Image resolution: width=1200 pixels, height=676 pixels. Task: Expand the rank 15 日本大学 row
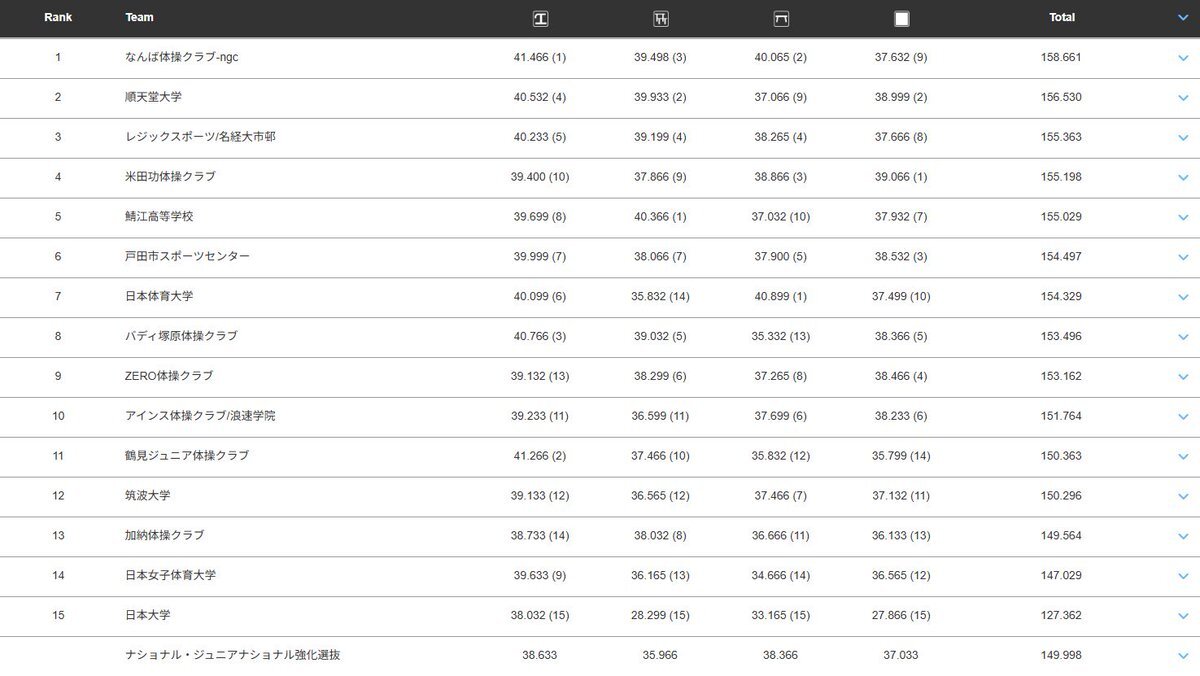(1183, 616)
